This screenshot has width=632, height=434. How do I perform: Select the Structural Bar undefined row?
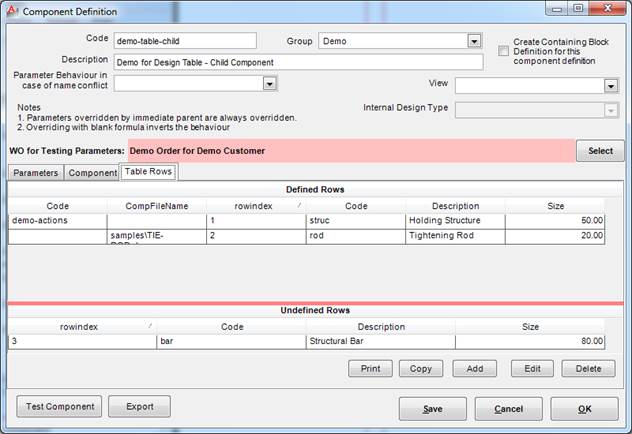[380, 341]
